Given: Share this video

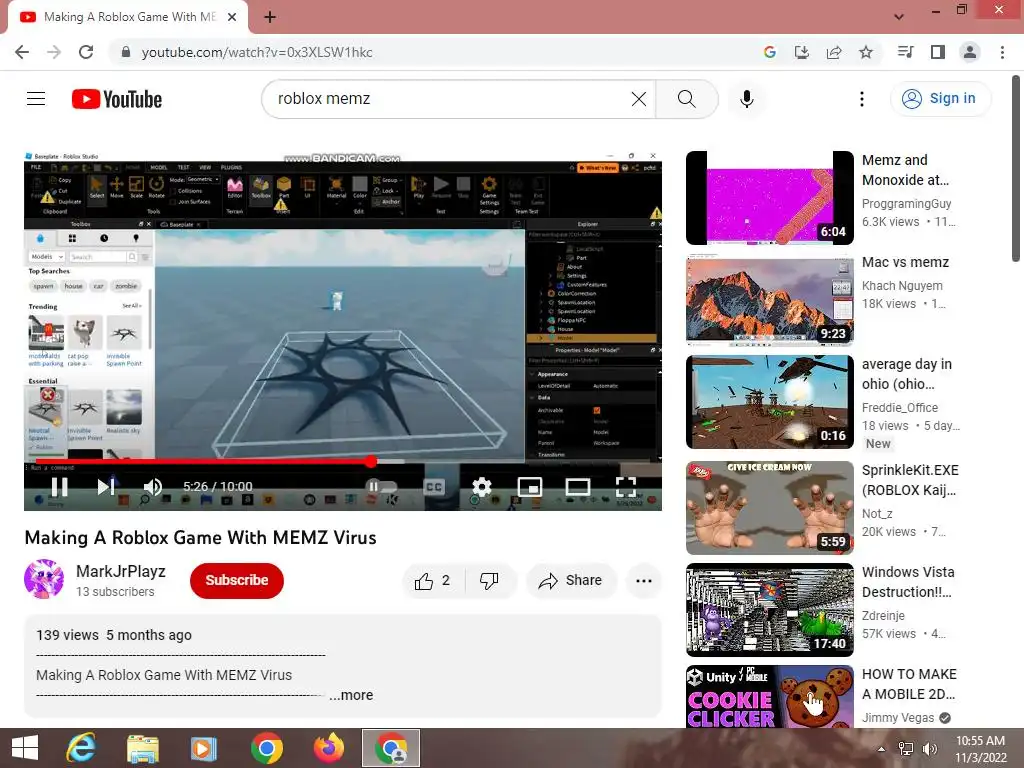Looking at the screenshot, I should tap(571, 581).
